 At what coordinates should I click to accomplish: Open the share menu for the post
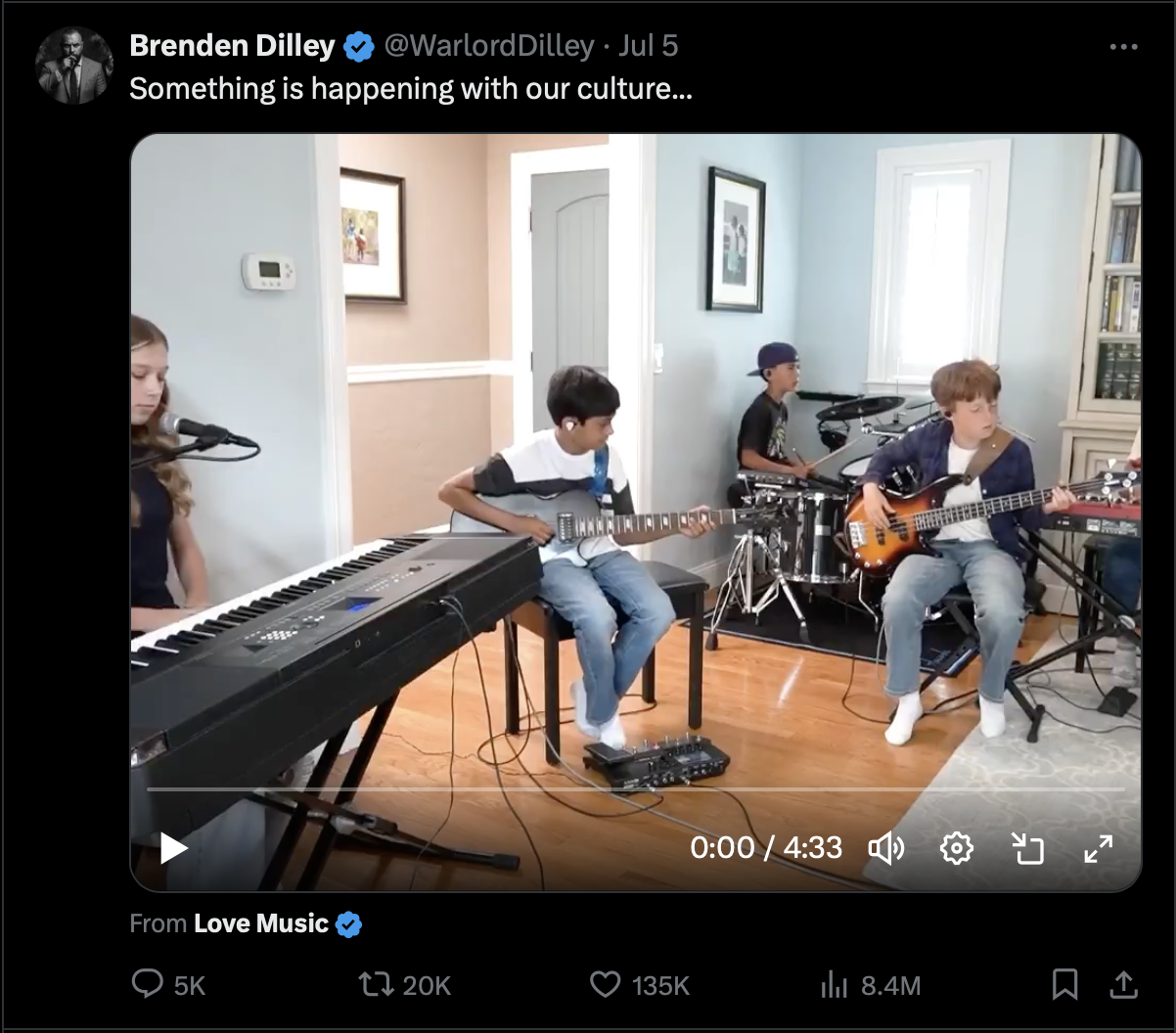pos(1123,983)
